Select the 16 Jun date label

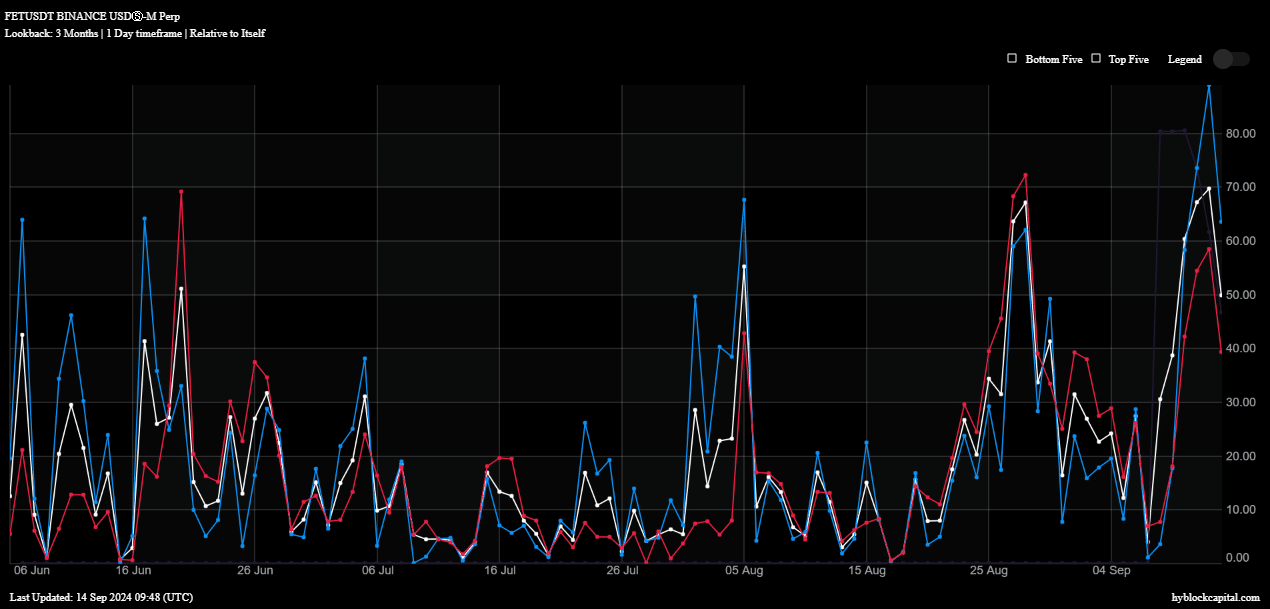[x=133, y=570]
